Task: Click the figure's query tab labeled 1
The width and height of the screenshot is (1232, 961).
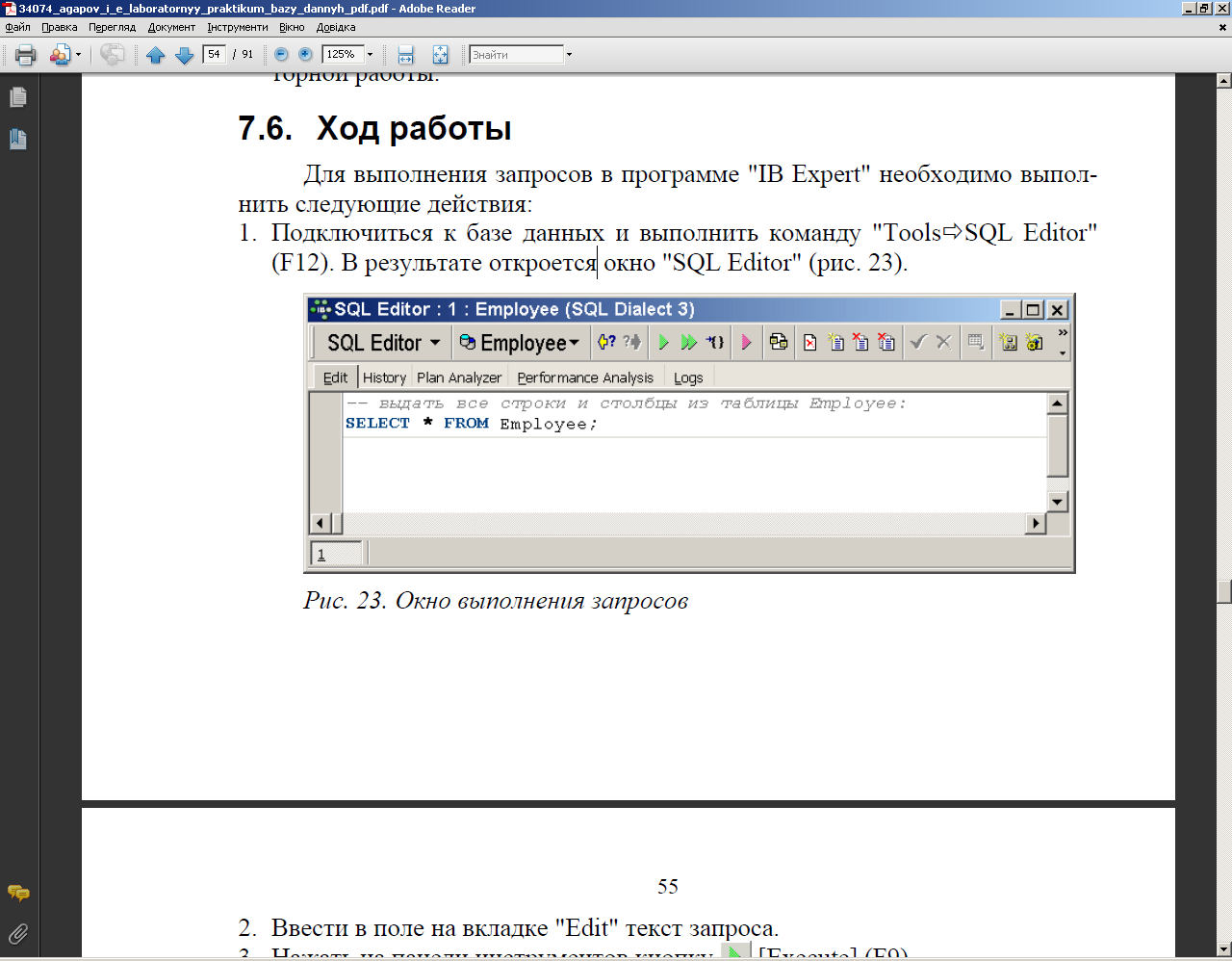Action: pos(336,554)
